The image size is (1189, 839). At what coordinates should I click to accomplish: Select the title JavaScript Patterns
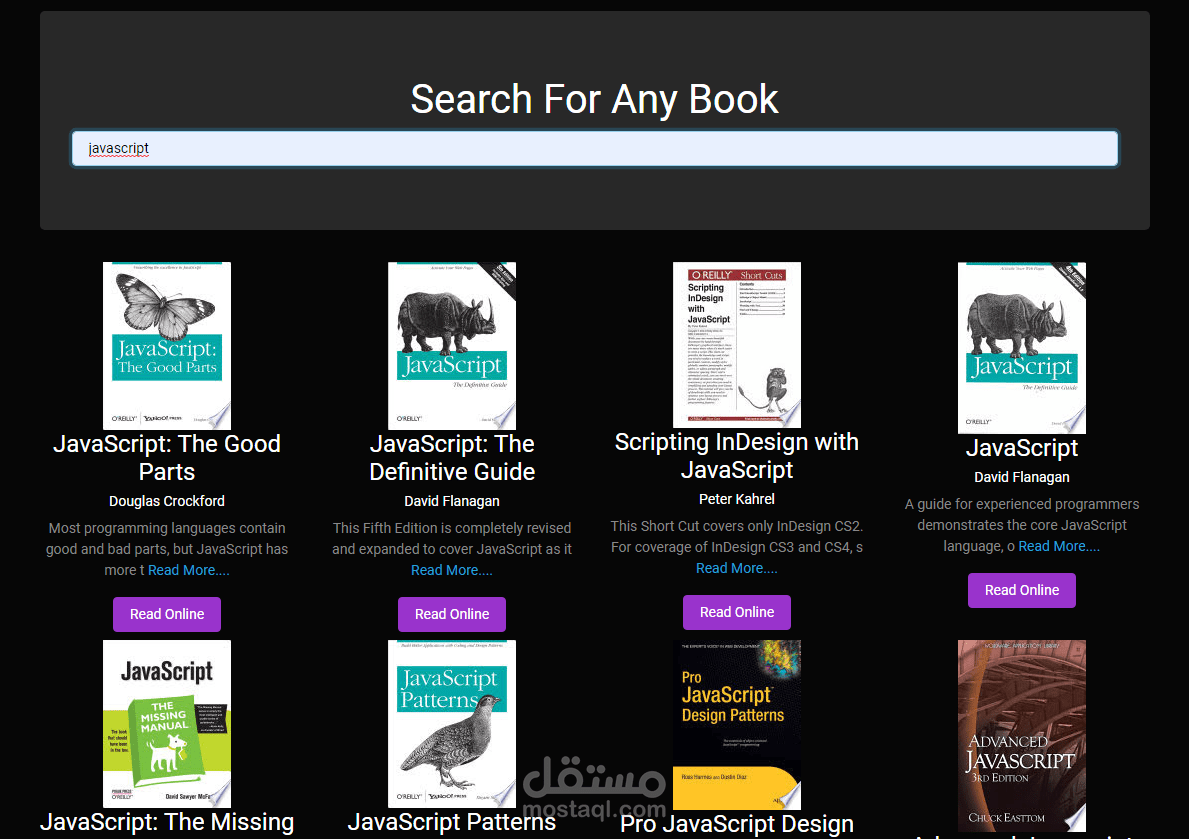pos(452,822)
